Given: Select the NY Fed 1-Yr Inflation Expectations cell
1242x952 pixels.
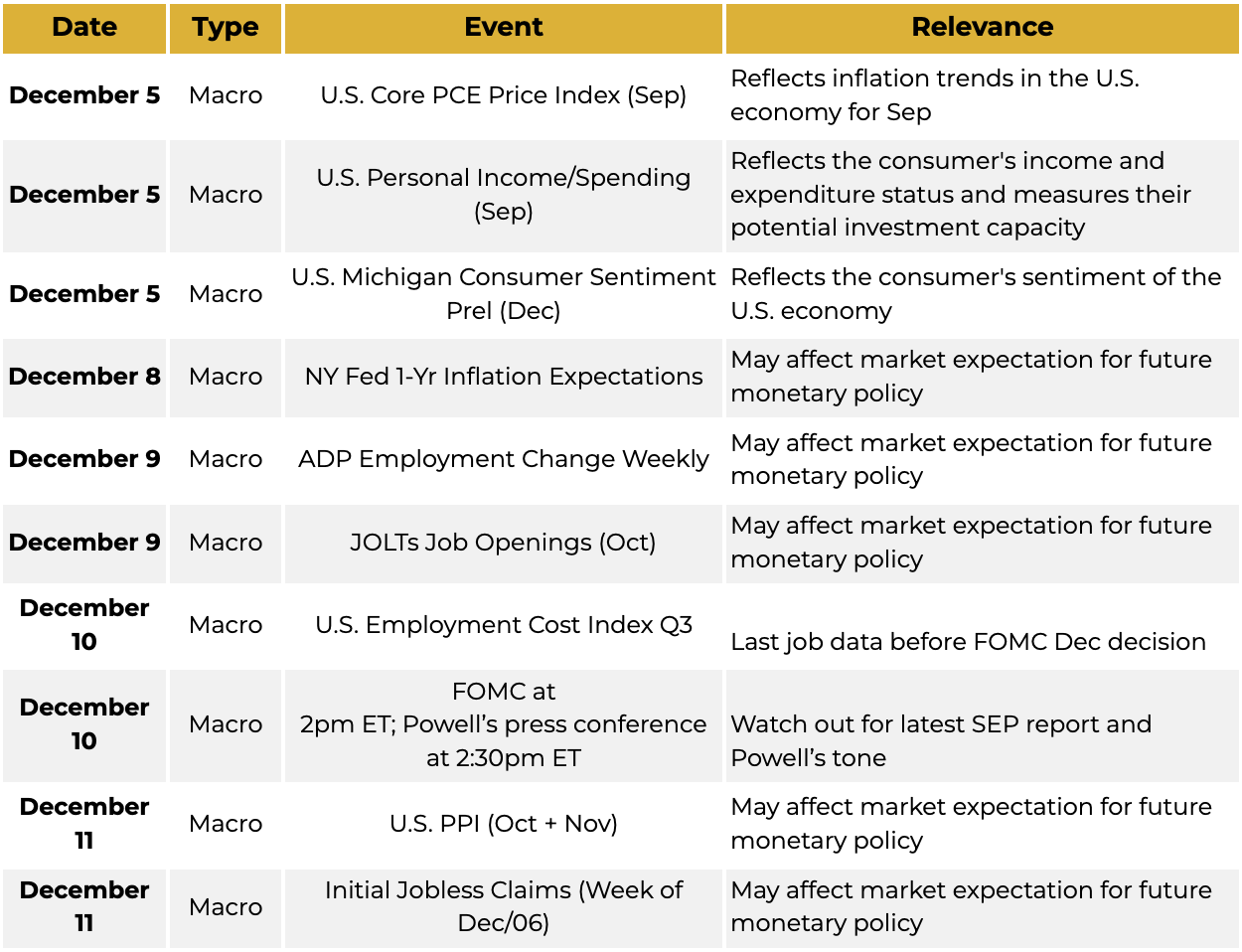Looking at the screenshot, I should point(503,377).
